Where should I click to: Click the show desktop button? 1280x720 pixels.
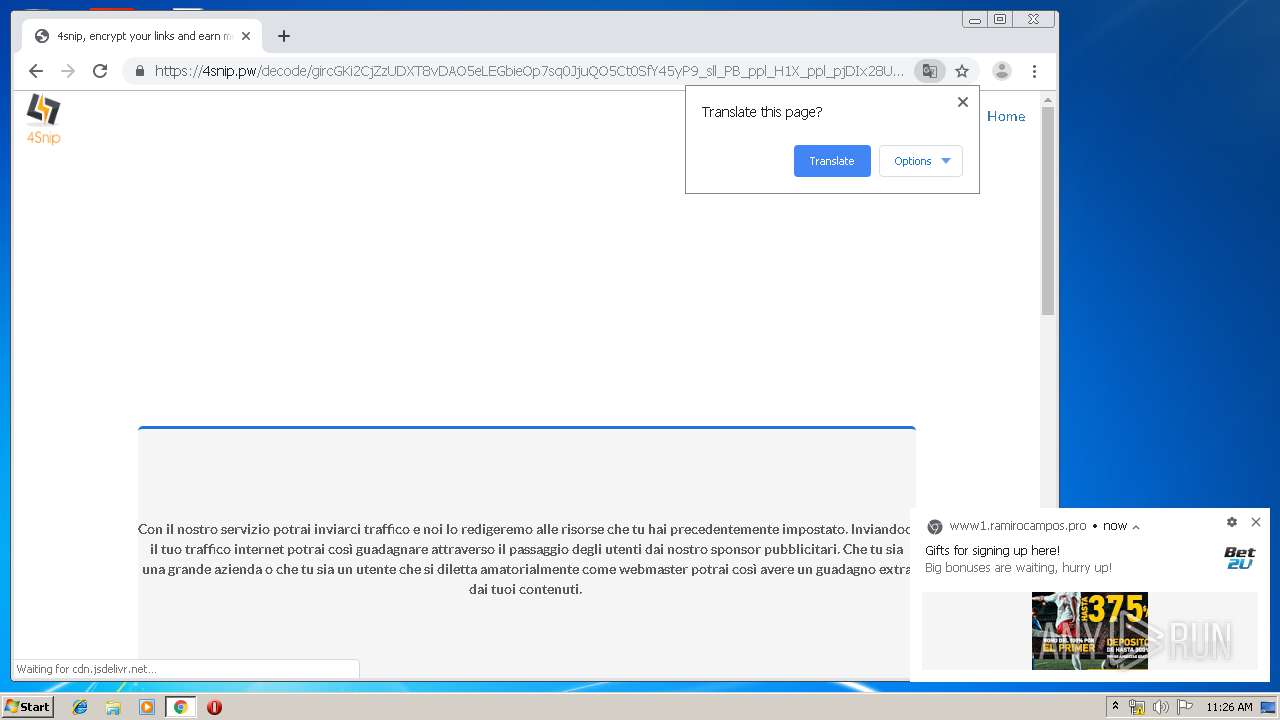(1268, 707)
